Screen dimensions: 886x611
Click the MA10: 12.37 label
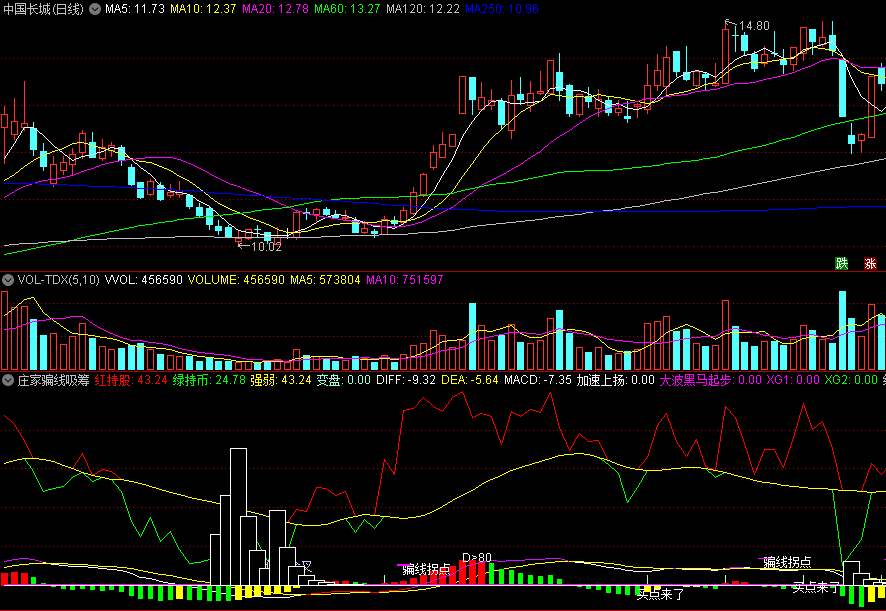click(203, 9)
